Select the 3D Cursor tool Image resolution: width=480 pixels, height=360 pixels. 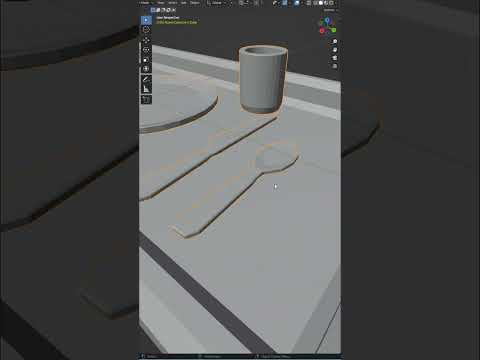tap(146, 30)
